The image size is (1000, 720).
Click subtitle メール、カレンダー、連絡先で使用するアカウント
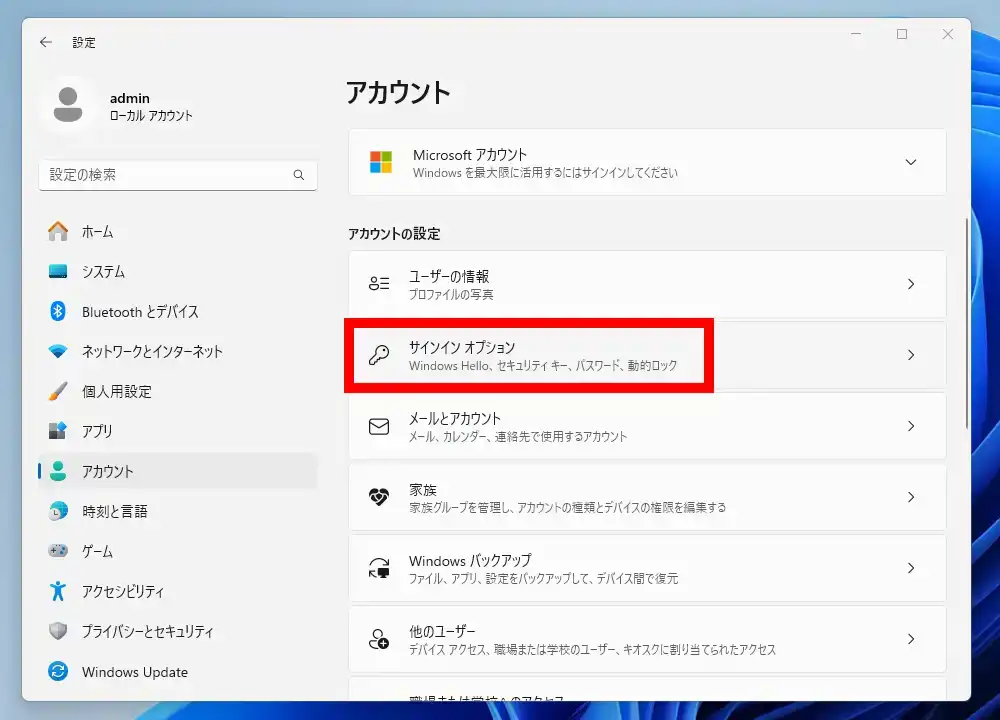(x=518, y=436)
